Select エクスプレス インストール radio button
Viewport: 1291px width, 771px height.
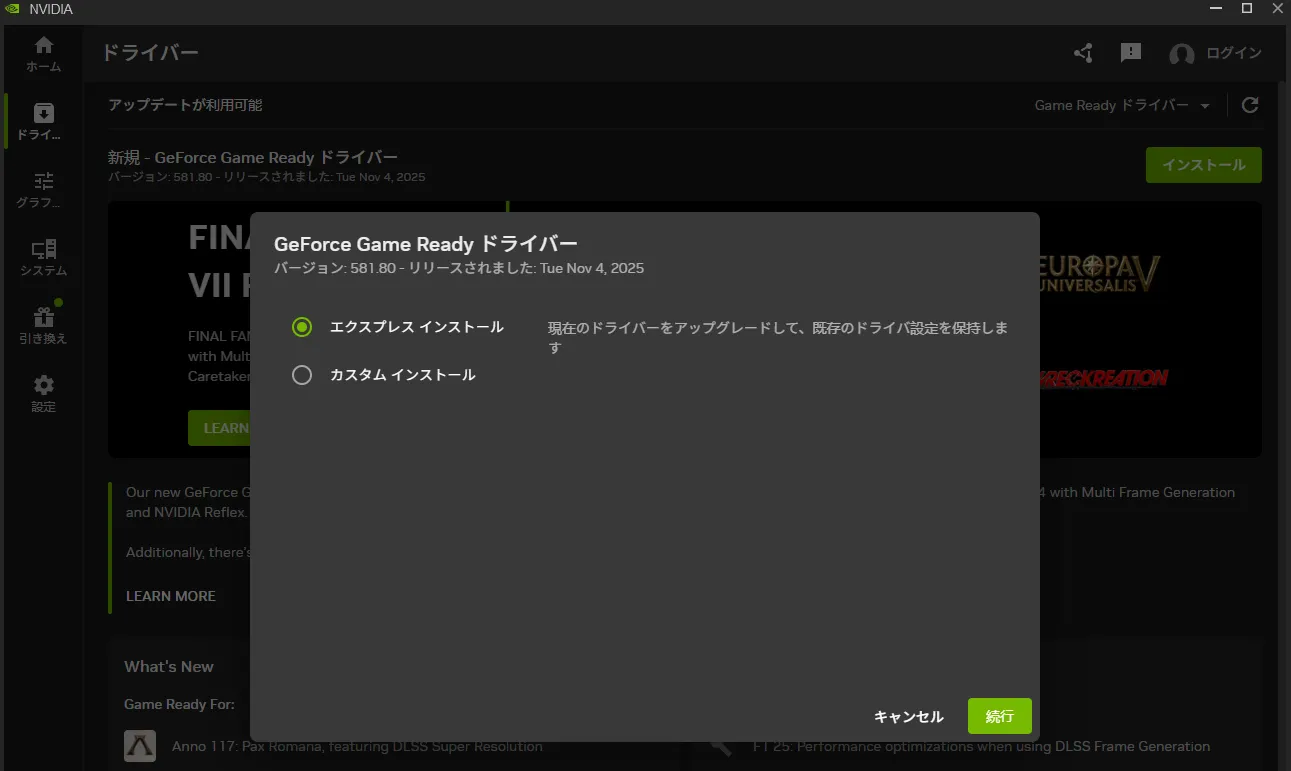[x=302, y=327]
